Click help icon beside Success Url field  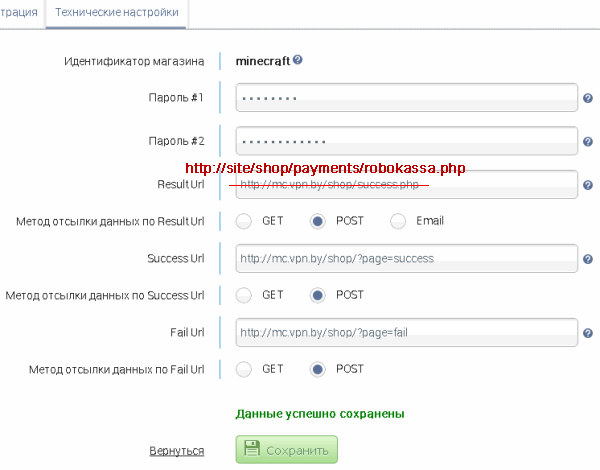click(588, 259)
